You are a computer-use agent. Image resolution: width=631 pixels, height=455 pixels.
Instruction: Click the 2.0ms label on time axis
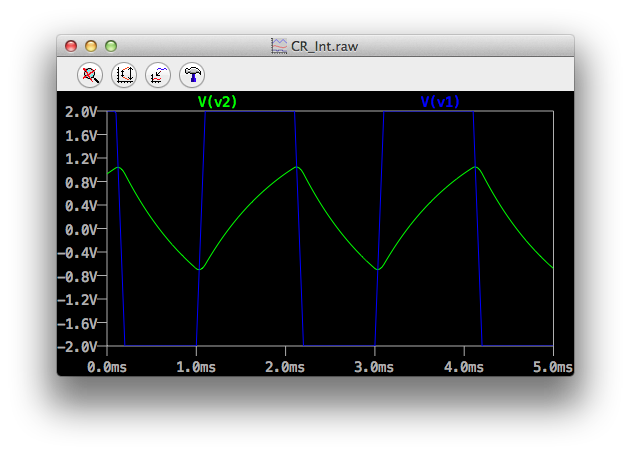[x=285, y=367]
